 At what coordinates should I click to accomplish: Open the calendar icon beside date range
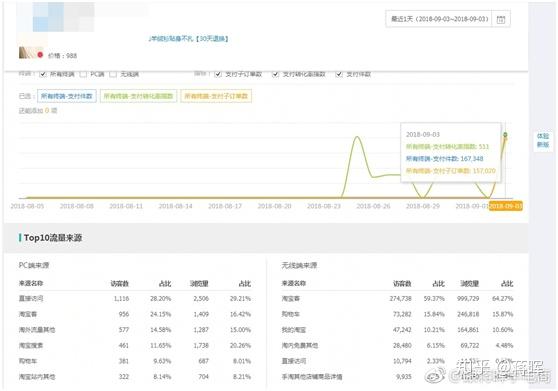coord(501,19)
